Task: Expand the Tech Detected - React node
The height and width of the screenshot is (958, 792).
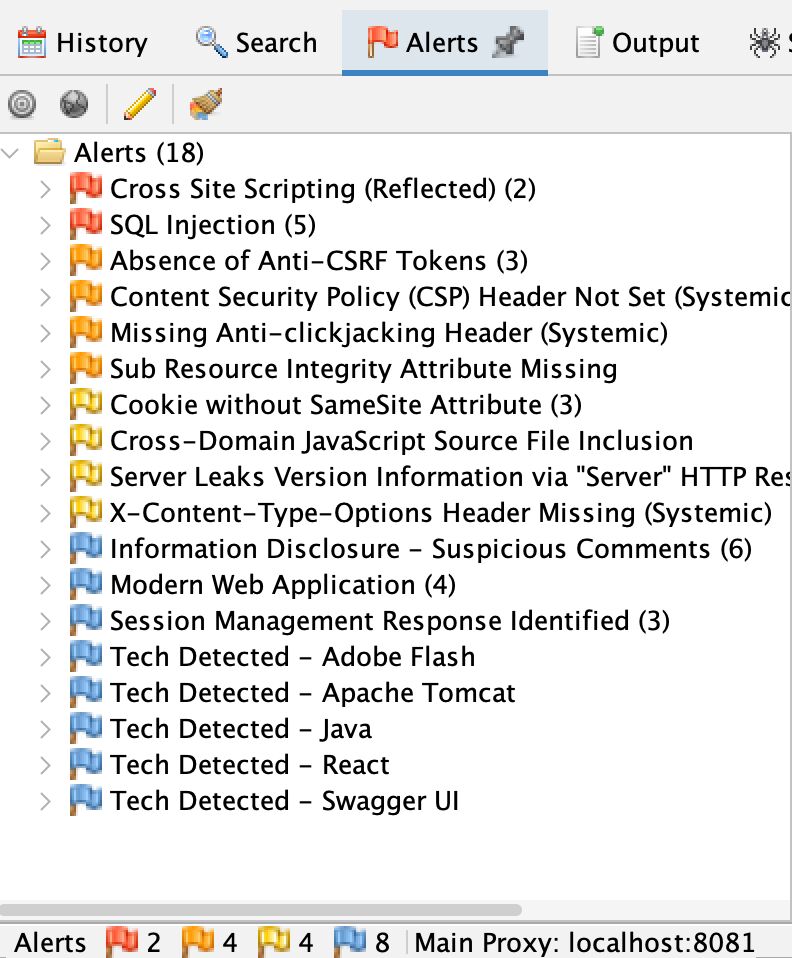Action: [45, 765]
